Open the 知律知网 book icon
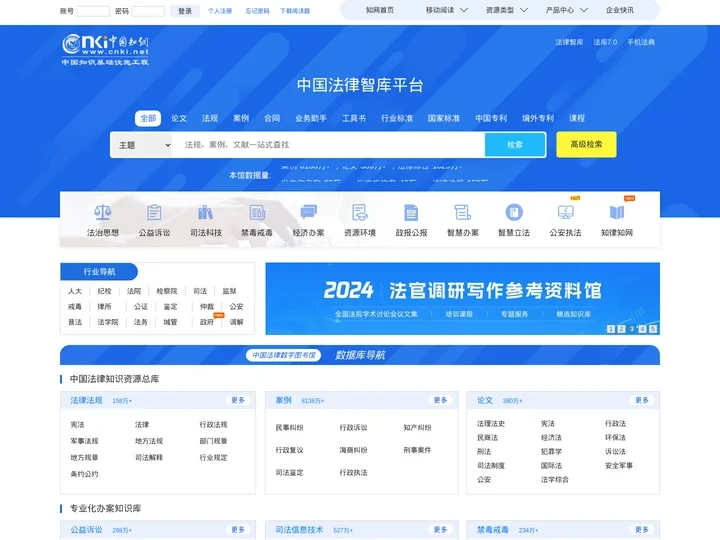 click(617, 213)
